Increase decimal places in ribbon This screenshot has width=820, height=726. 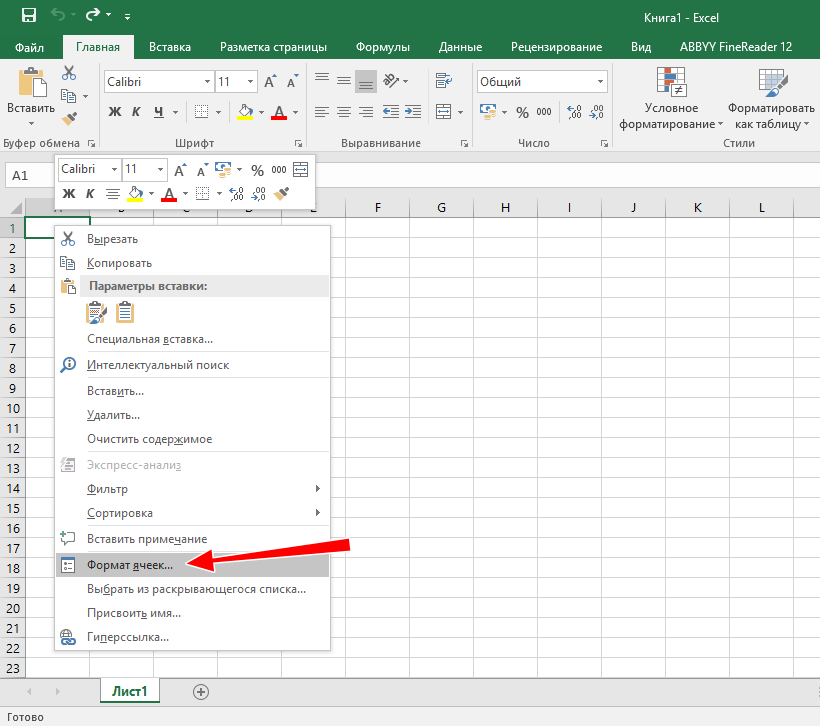point(574,112)
